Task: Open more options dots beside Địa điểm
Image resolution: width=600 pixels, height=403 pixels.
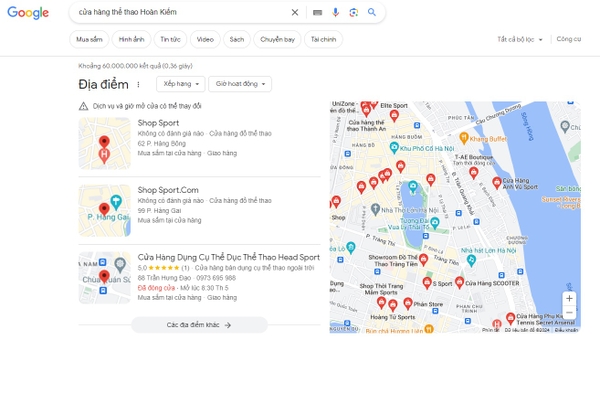Action: coord(138,85)
